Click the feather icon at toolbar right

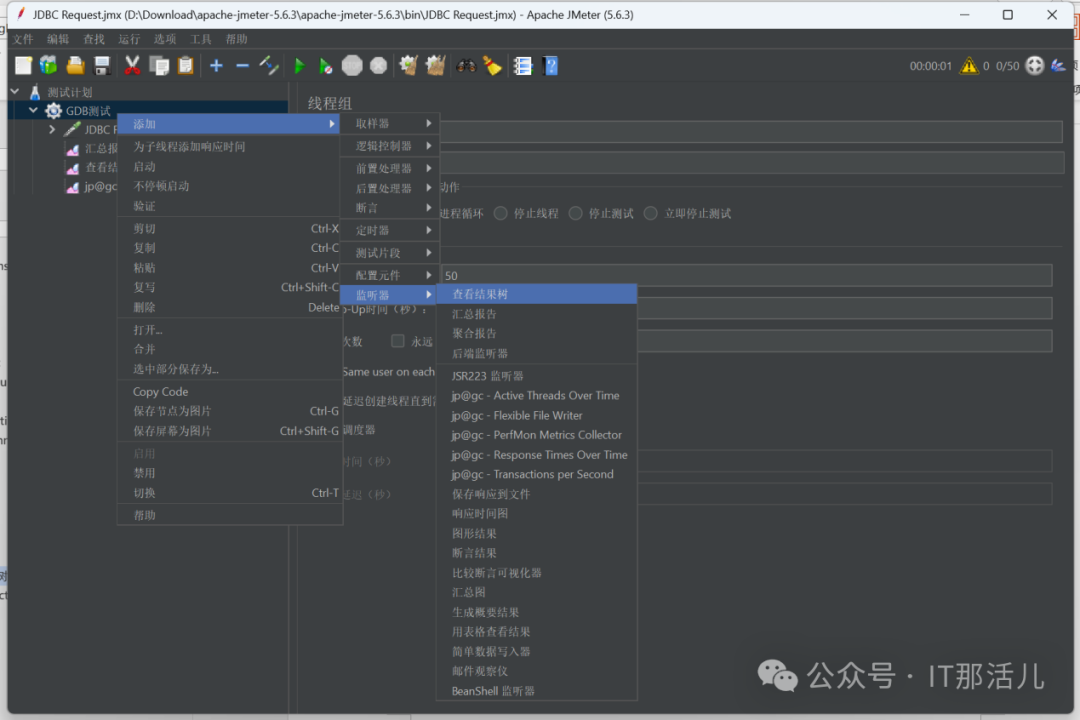click(1058, 65)
